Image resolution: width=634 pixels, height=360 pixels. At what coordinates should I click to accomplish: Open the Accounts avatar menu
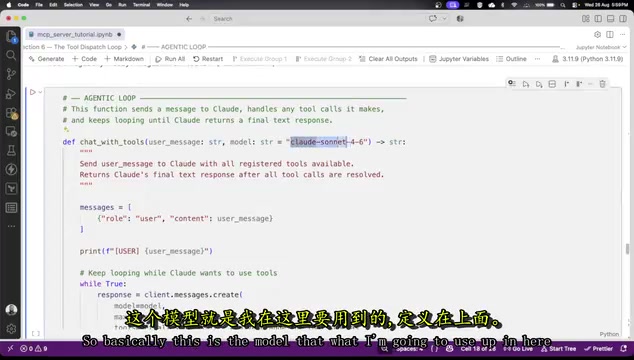[11, 310]
